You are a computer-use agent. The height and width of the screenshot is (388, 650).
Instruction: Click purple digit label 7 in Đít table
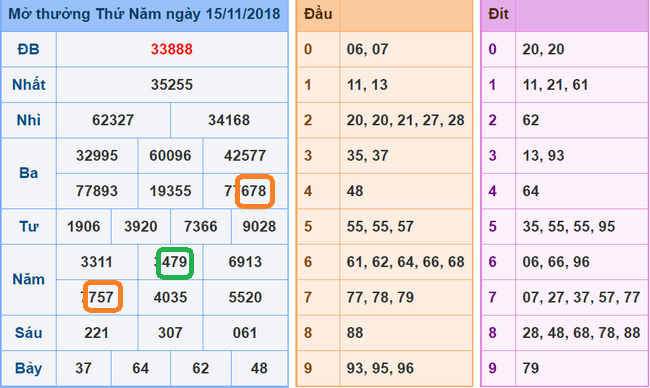[492, 297]
